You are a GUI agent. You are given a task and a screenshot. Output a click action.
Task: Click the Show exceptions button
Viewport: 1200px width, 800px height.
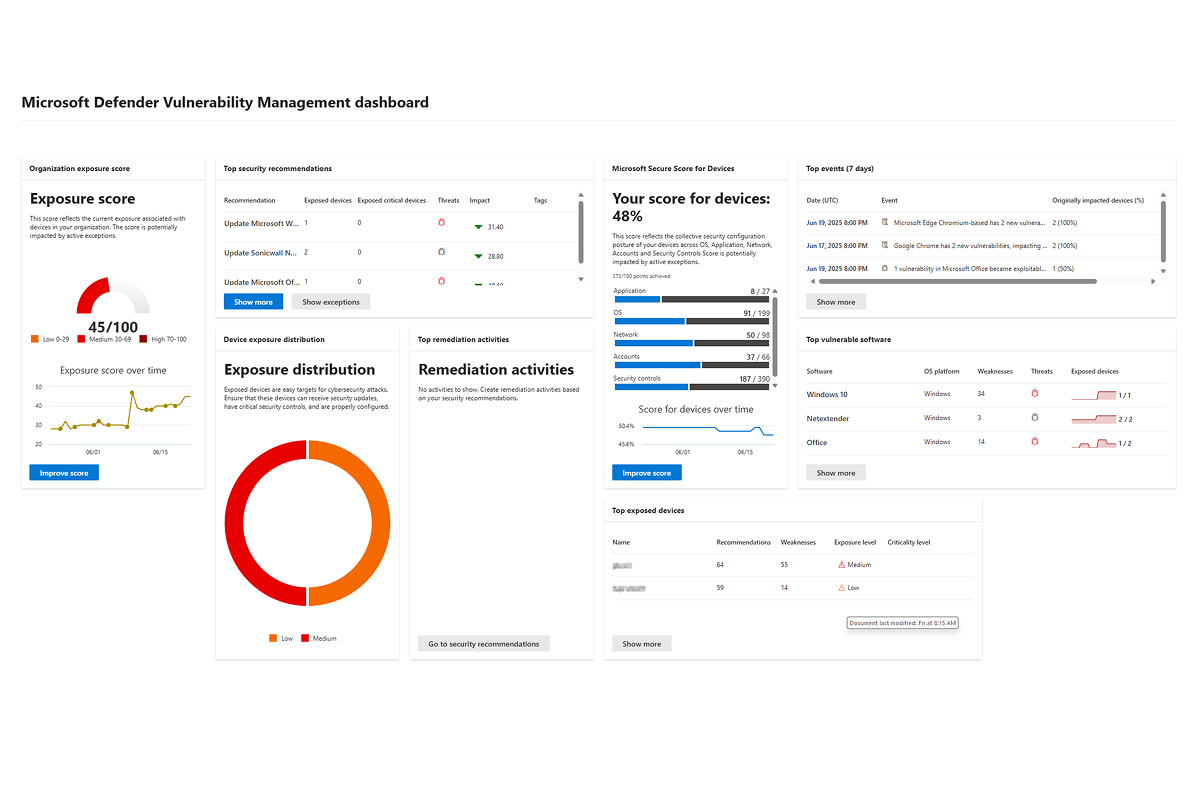331,302
